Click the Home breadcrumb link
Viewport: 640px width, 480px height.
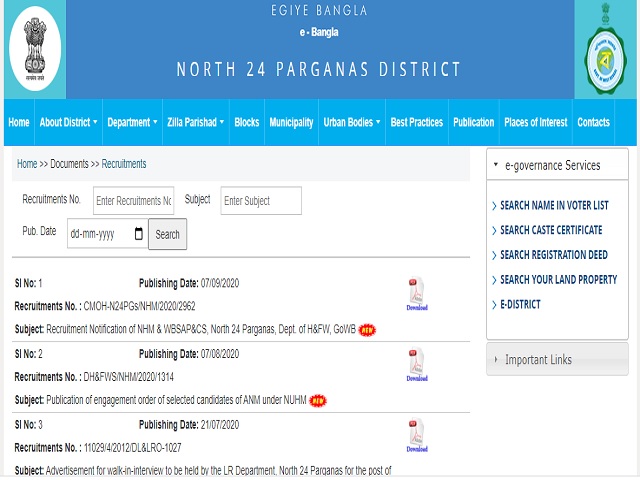27,164
